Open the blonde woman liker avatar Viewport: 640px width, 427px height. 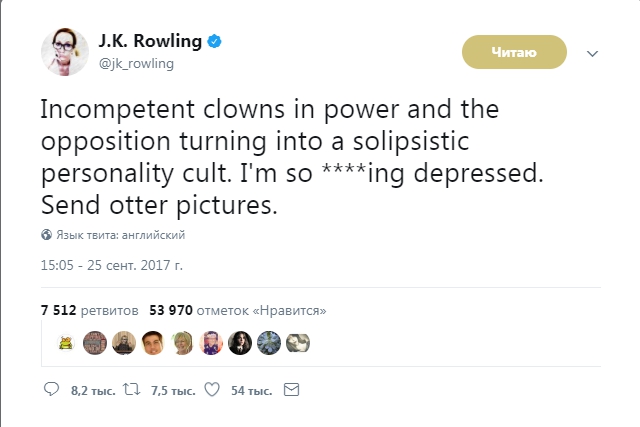coord(182,343)
